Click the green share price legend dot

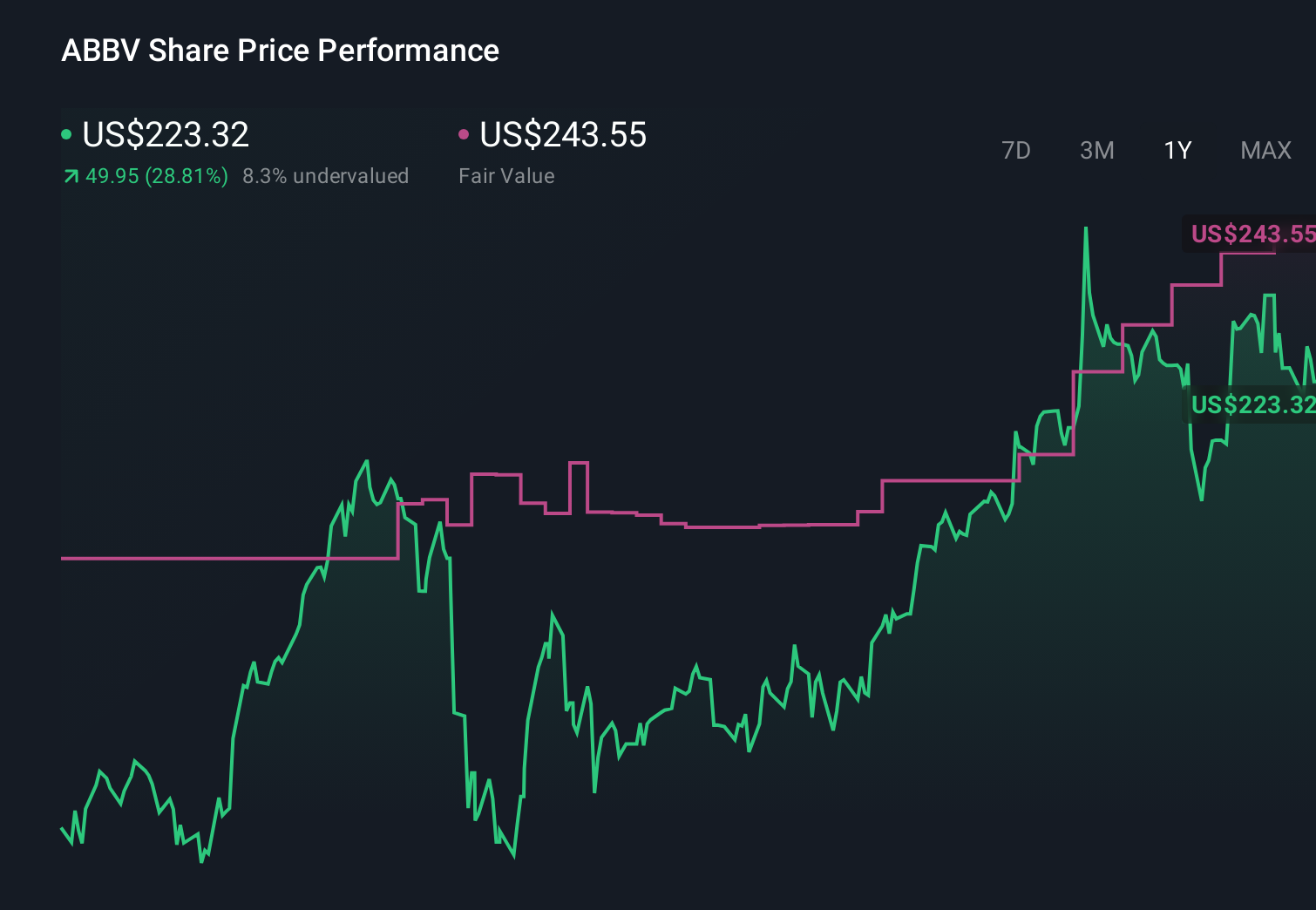66,133
